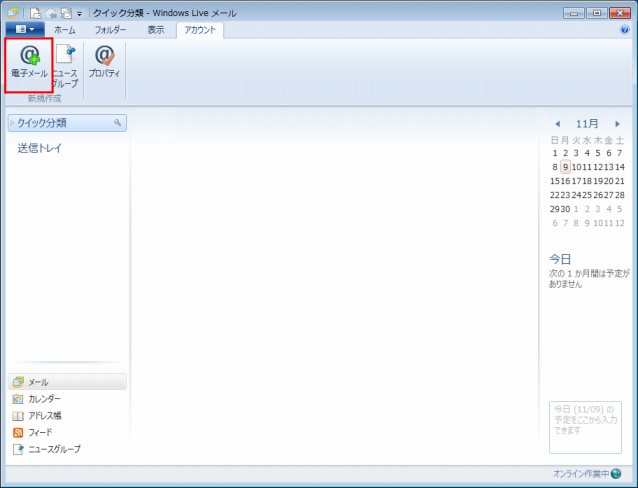Switch to the 表示 tab
Viewport: 638px width, 488px height.
coord(155,30)
